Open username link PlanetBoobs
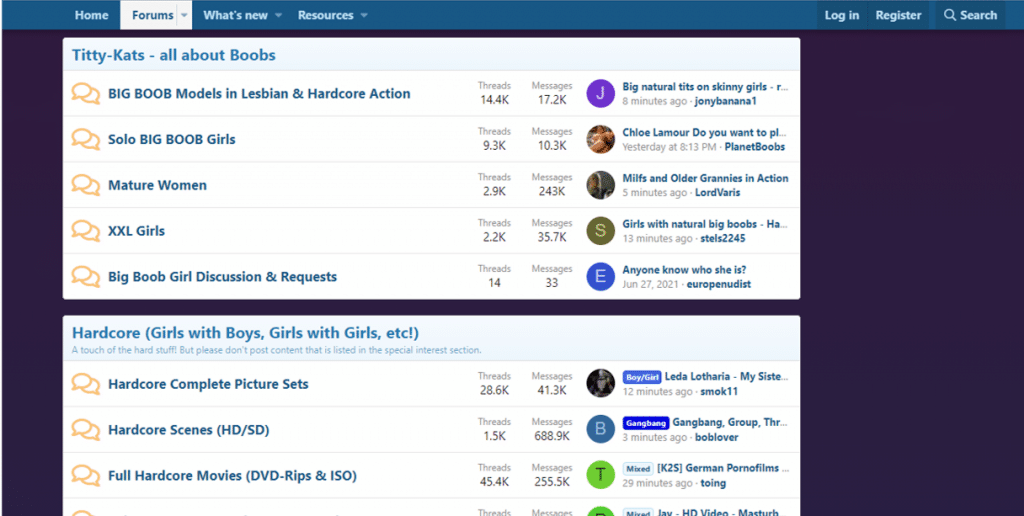Image resolution: width=1024 pixels, height=516 pixels. pyautogui.click(x=754, y=147)
